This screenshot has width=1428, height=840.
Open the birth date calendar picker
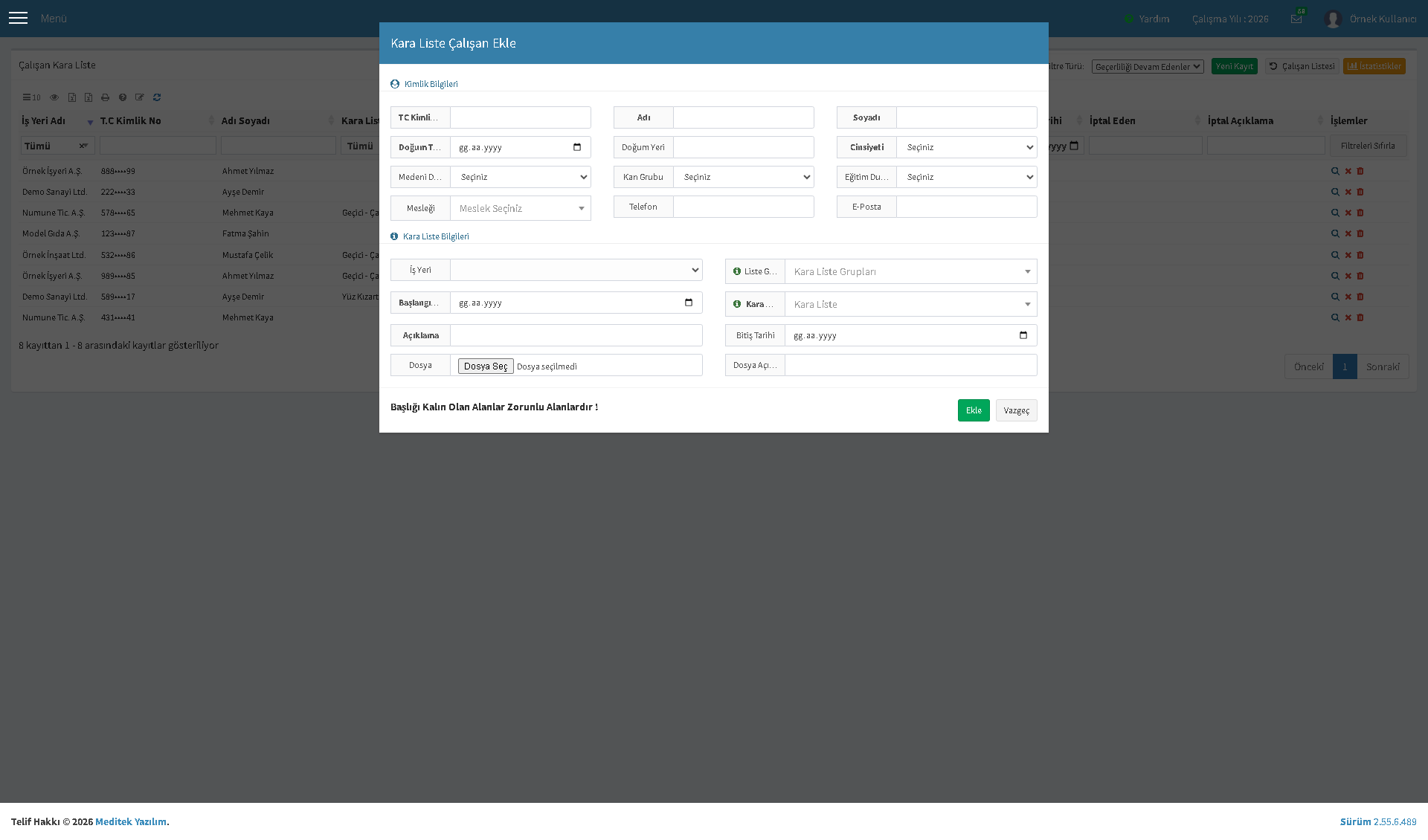[577, 147]
